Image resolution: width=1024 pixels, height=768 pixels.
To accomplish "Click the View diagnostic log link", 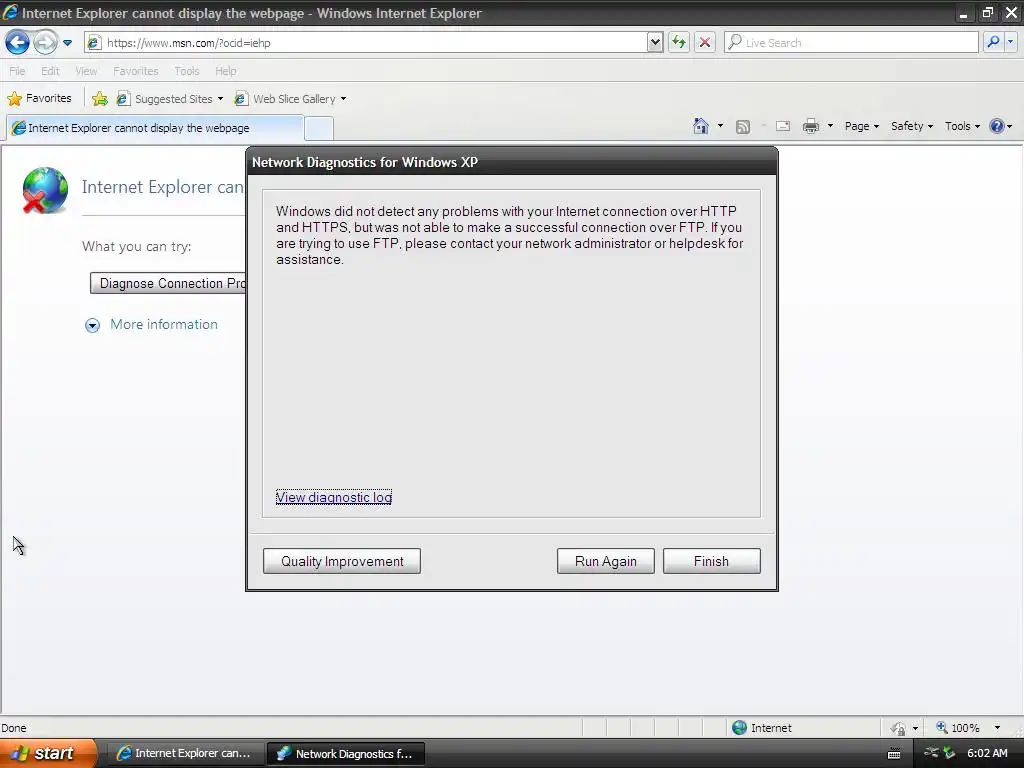I will pyautogui.click(x=334, y=497).
